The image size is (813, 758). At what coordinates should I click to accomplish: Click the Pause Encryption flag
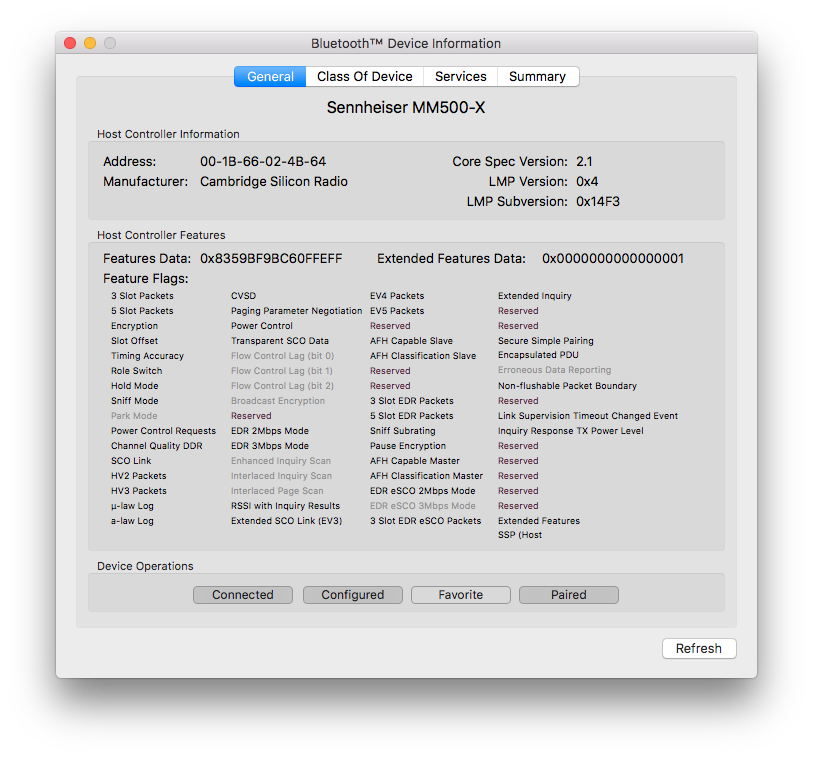(408, 446)
